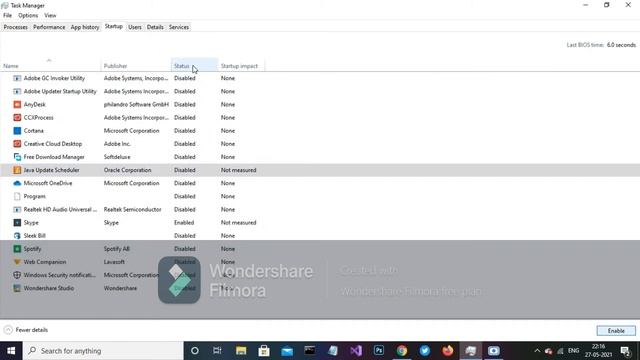Click the Wondershare Studio icon

coord(17,288)
